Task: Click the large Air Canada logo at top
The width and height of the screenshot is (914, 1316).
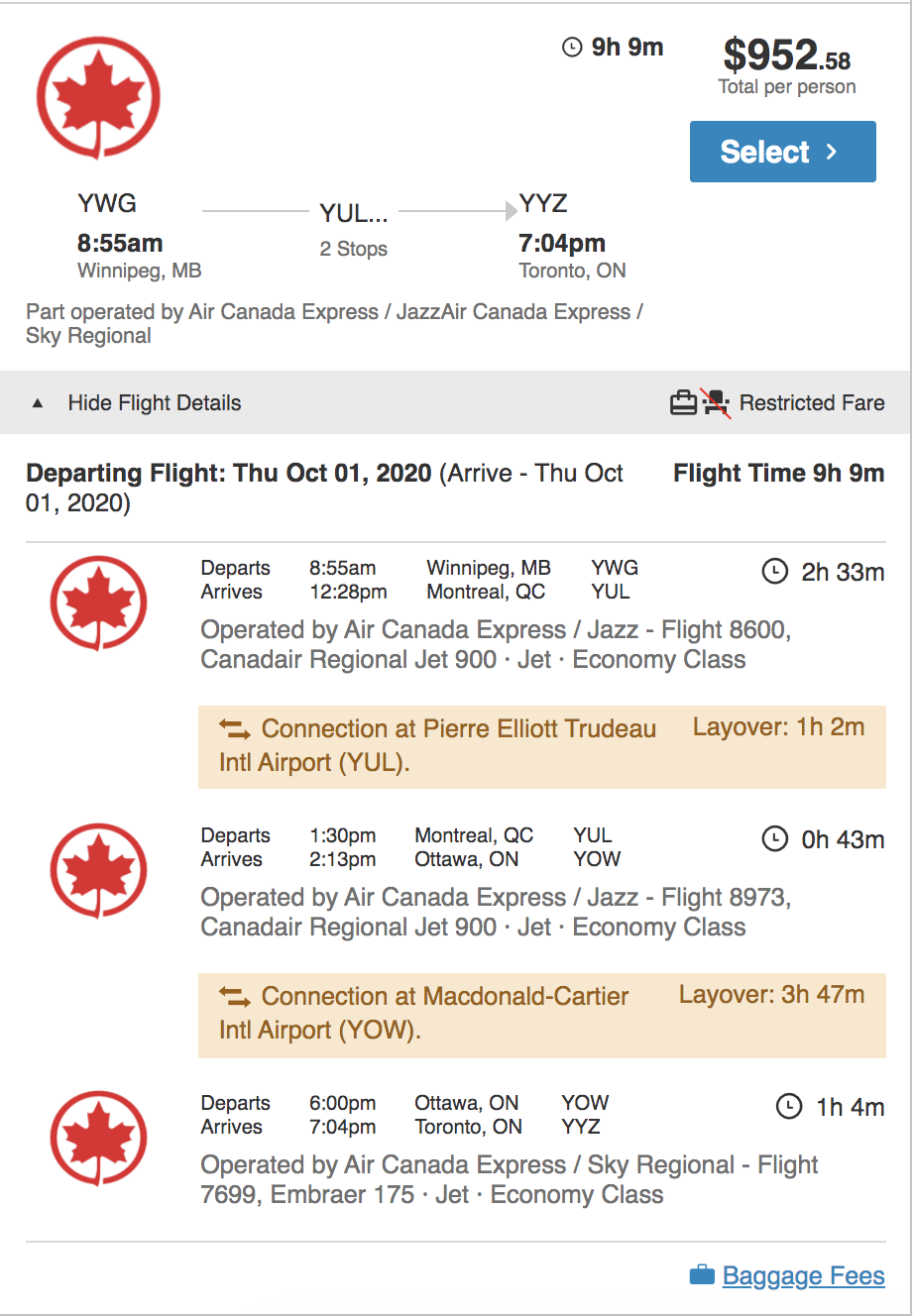Action: click(98, 97)
